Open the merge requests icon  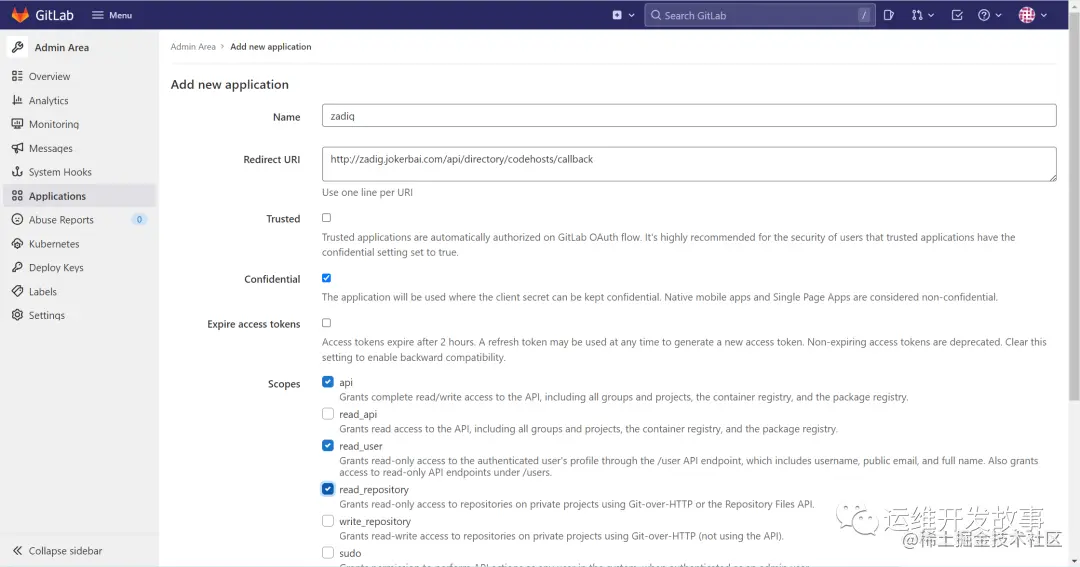coord(917,15)
